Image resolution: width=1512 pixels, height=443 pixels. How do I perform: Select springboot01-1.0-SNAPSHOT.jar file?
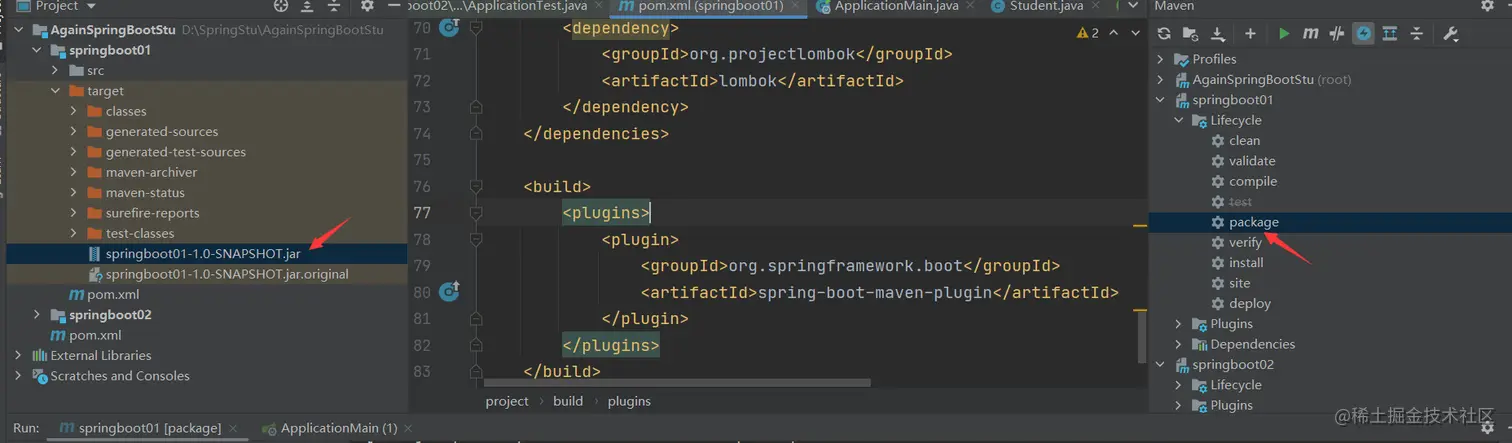[203, 254]
